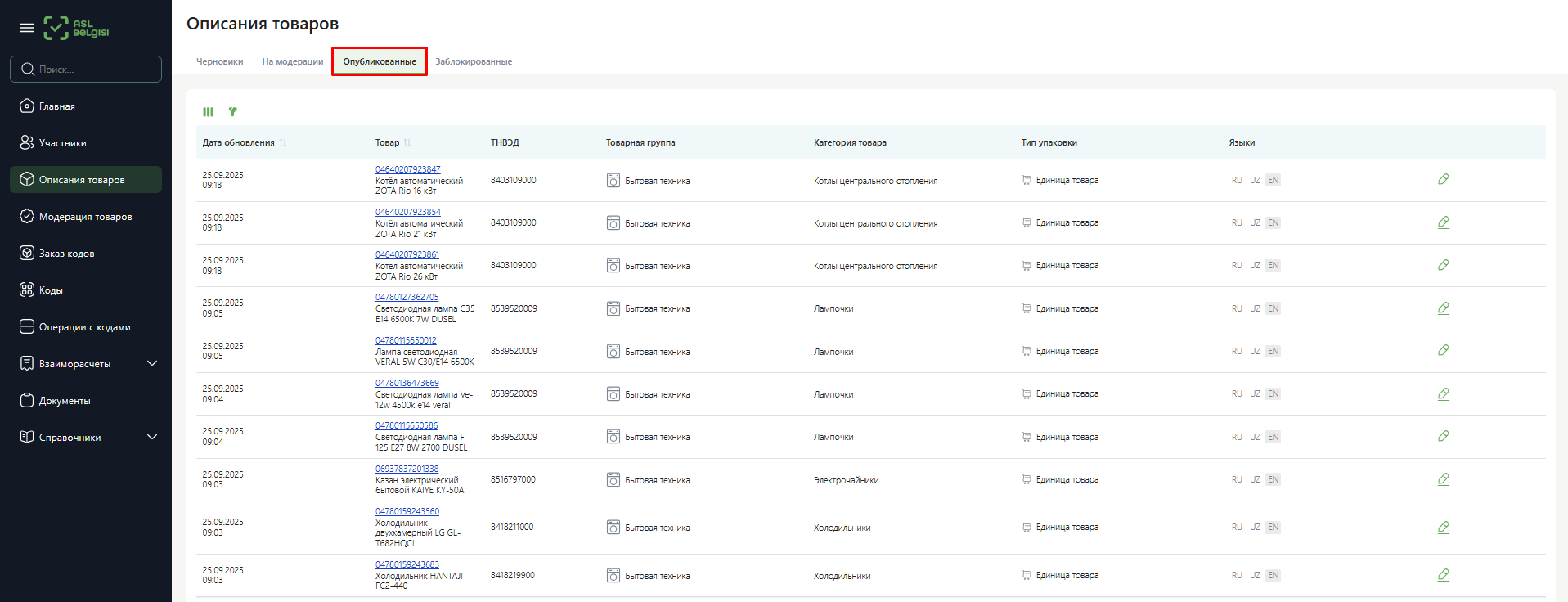
Task: Open the column settings icon
Action: [x=209, y=112]
